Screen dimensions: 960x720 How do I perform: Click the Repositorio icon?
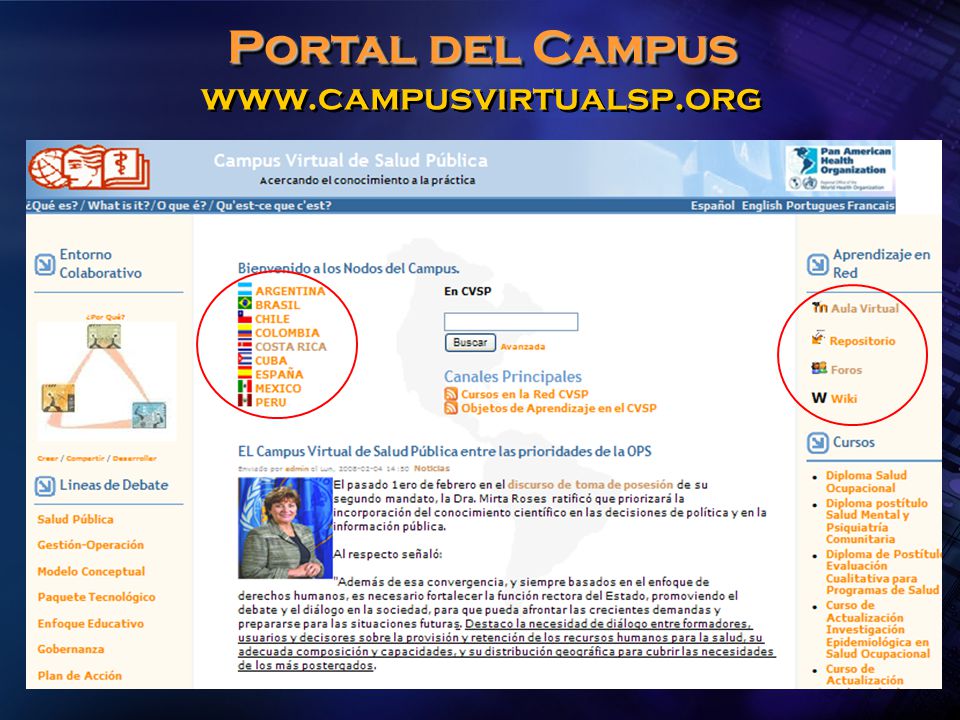pos(819,338)
